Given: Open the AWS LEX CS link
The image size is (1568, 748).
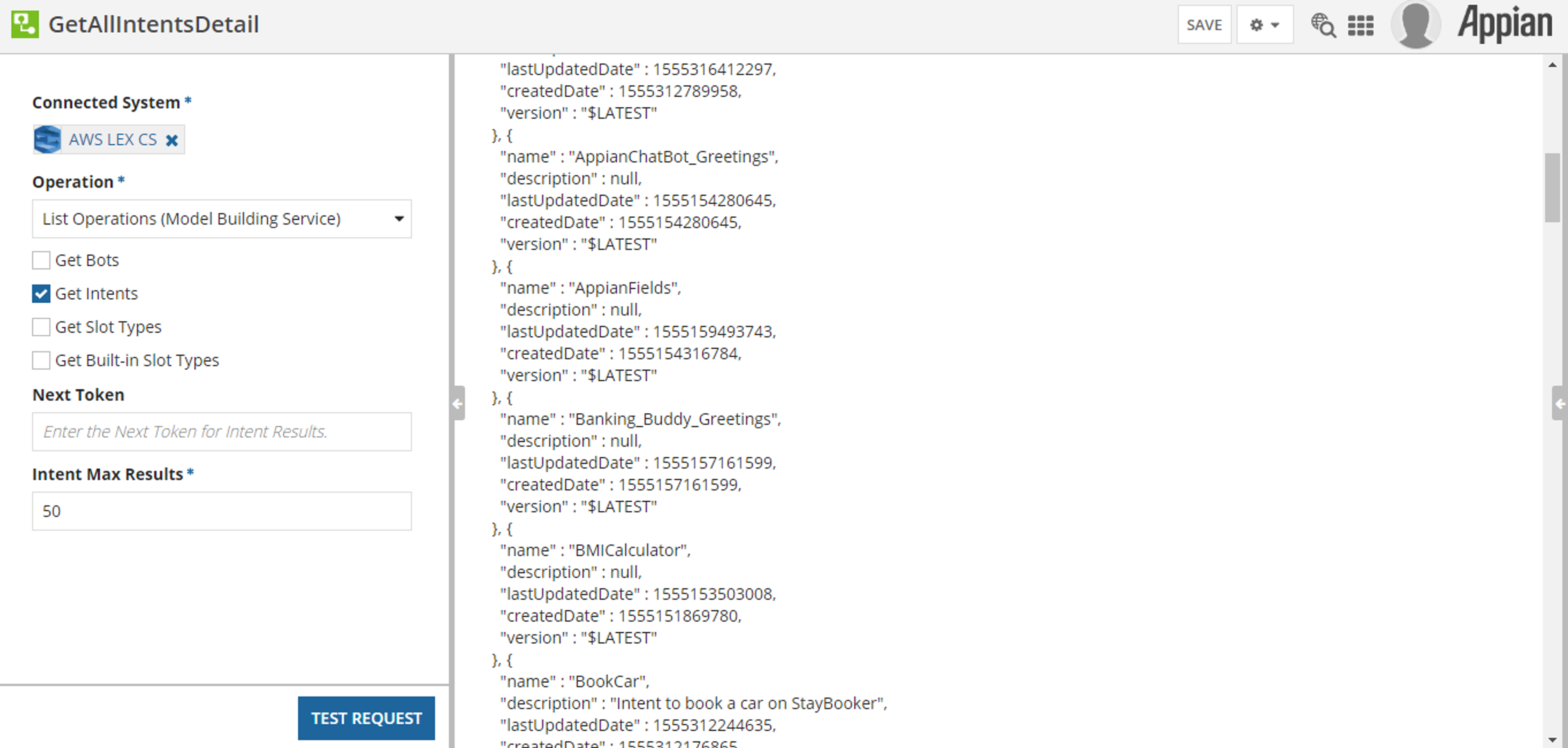Looking at the screenshot, I should click(x=113, y=139).
